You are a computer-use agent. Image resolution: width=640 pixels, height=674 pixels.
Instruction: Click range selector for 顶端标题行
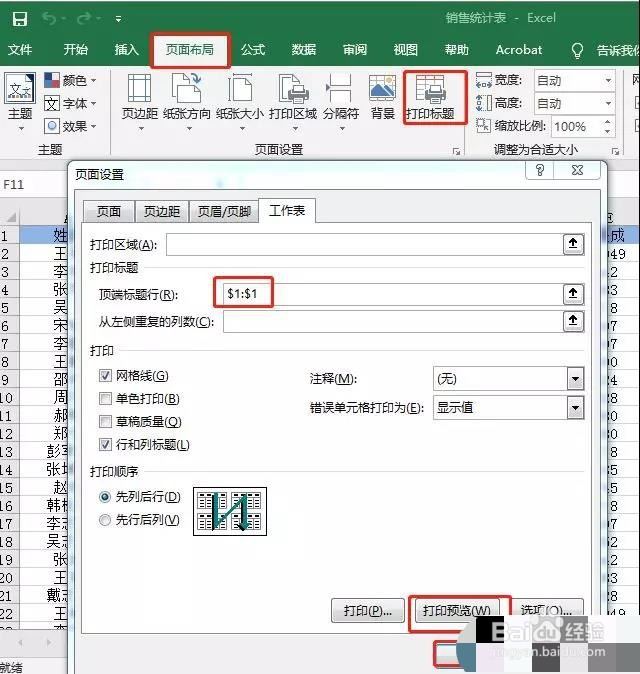[573, 294]
